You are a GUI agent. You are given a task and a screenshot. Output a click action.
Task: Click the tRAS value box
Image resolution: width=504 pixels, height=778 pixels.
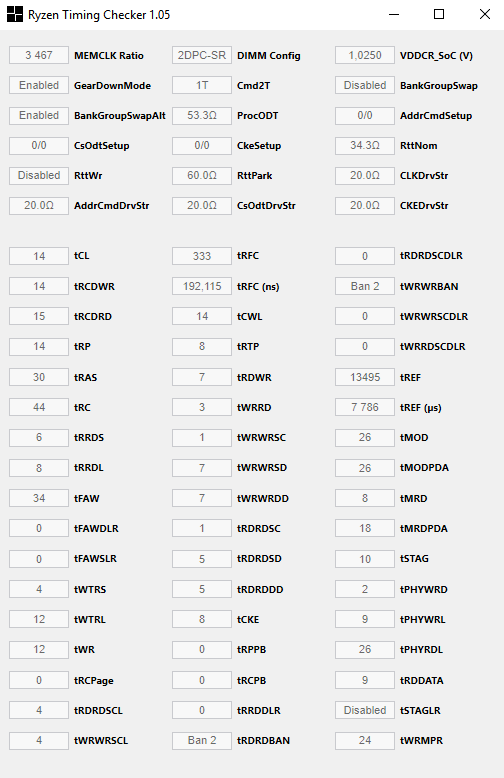[x=39, y=377]
